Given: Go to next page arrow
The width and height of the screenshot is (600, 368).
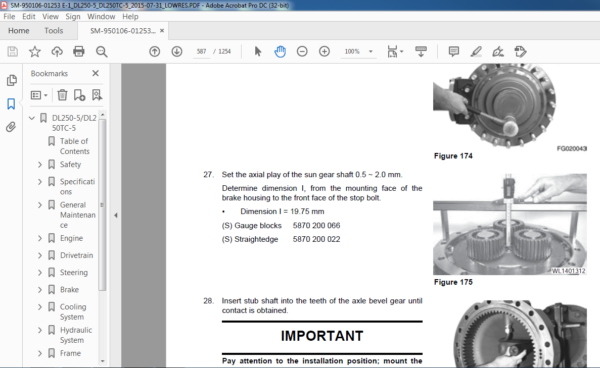Looking at the screenshot, I should [176, 51].
